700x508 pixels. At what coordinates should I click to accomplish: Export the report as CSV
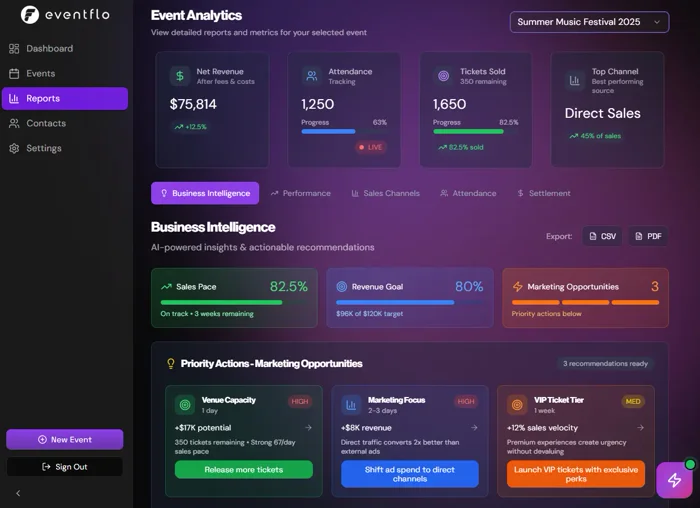(602, 236)
